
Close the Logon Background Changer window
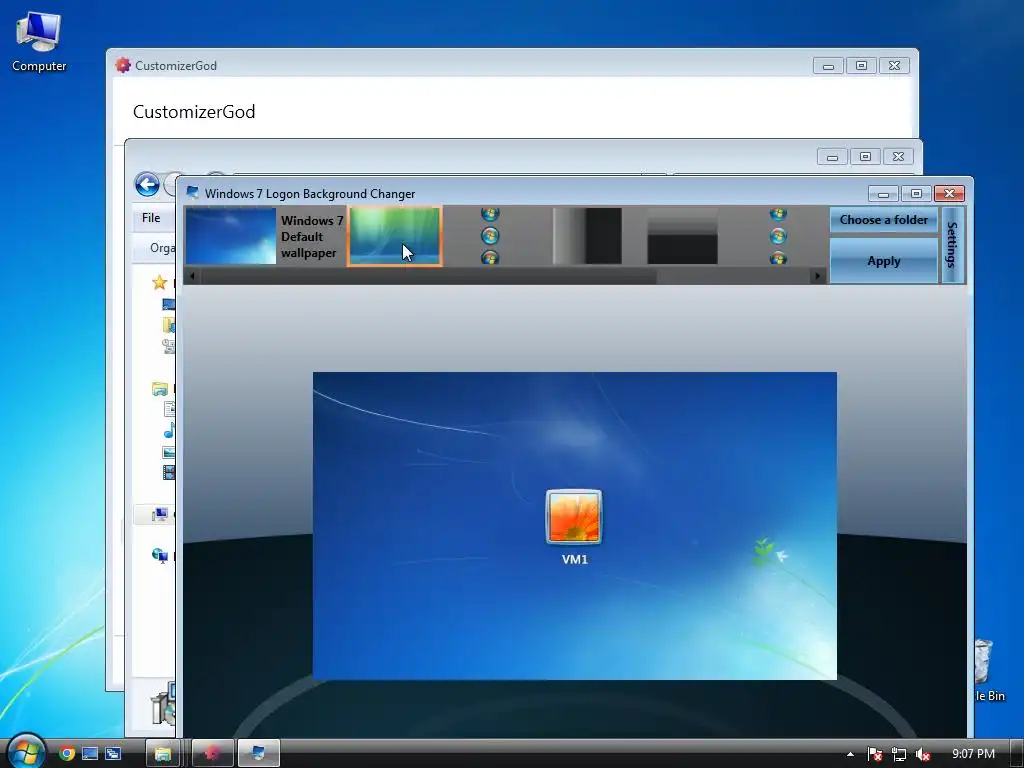pyautogui.click(x=950, y=193)
